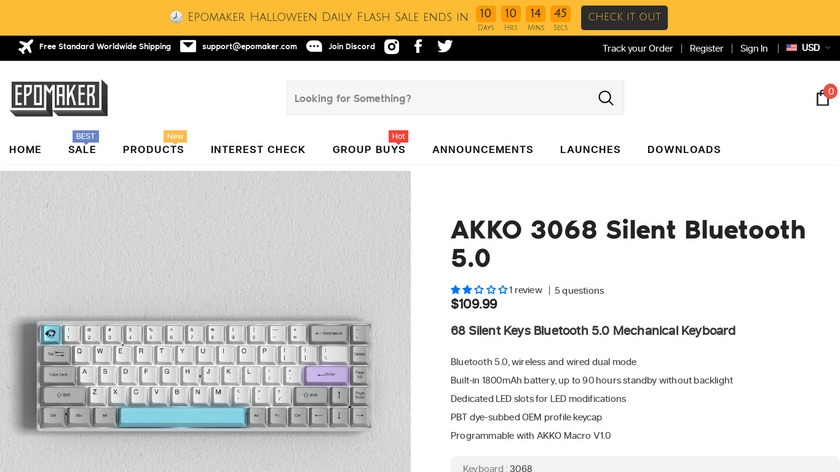The image size is (840, 472).
Task: Open the shopping cart icon
Action: pos(823,97)
